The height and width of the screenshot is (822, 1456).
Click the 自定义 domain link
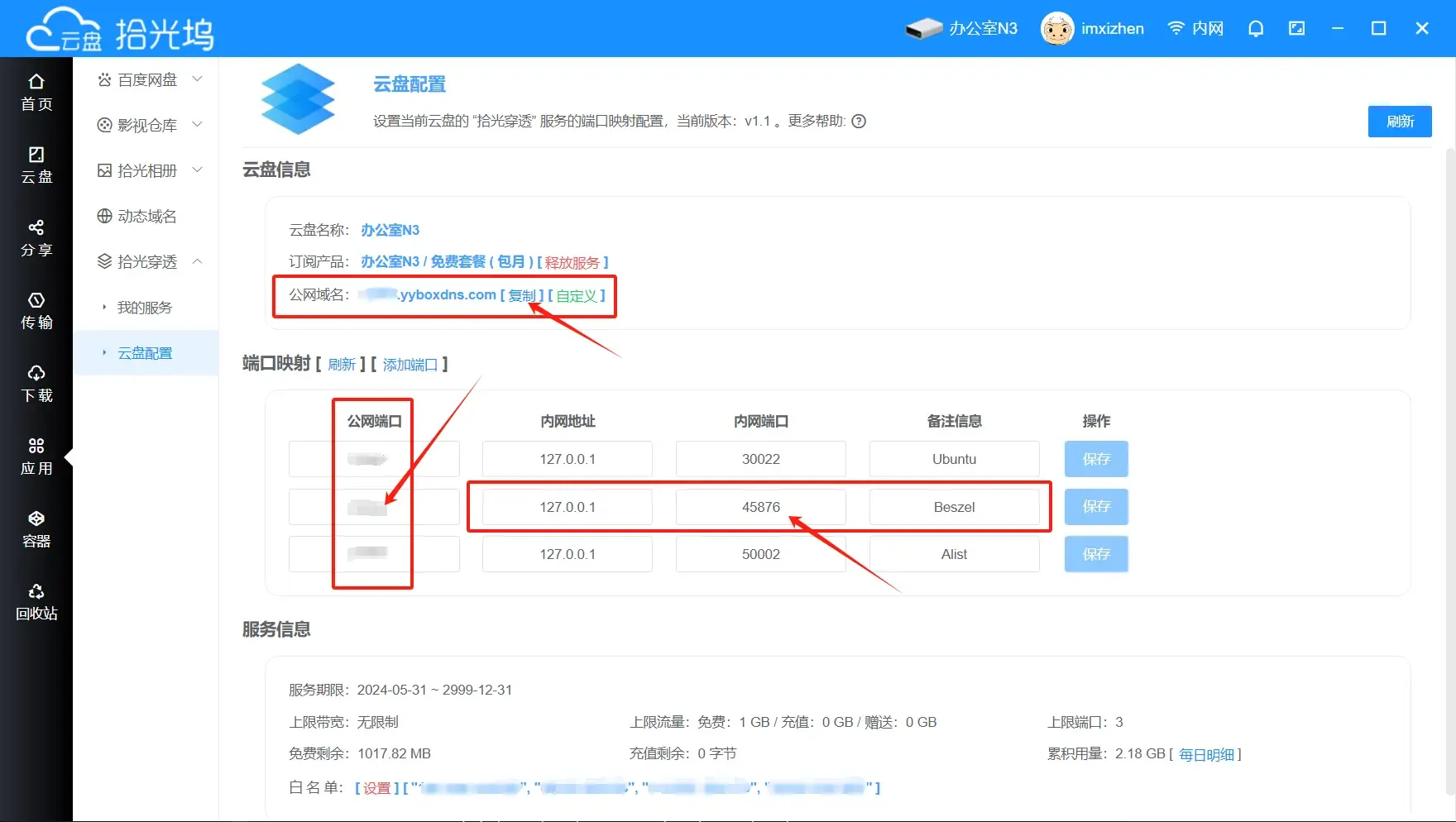(577, 295)
